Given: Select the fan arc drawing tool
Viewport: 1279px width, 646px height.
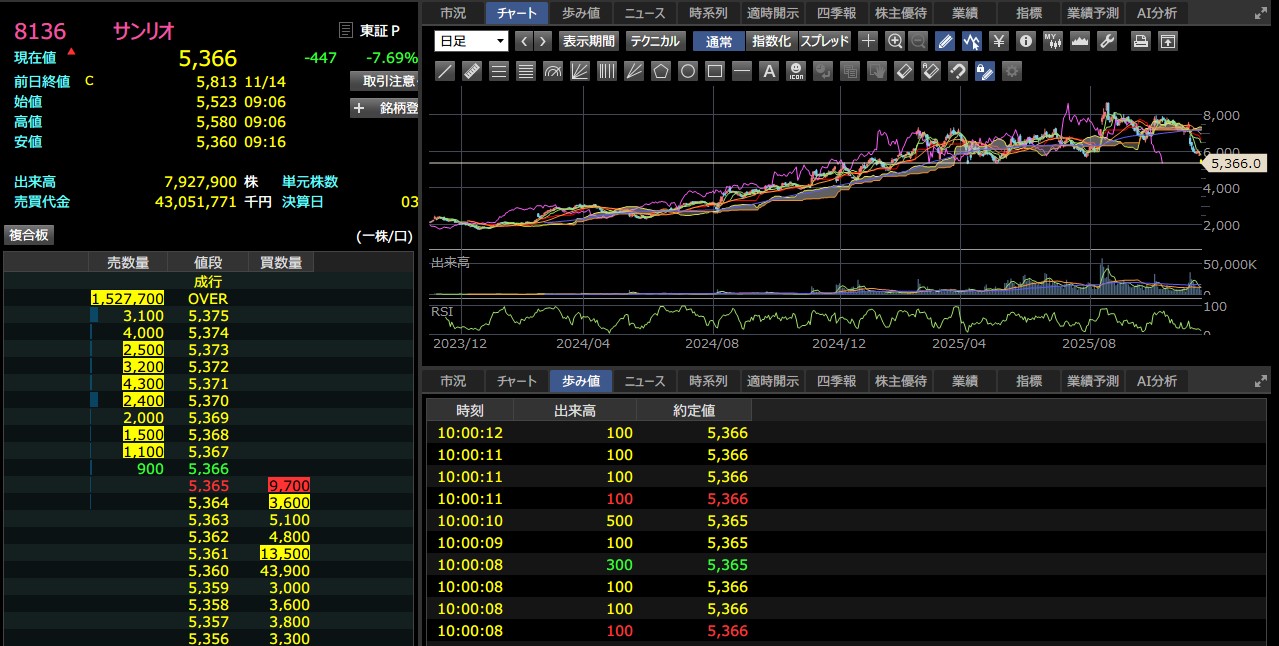Looking at the screenshot, I should 553,71.
